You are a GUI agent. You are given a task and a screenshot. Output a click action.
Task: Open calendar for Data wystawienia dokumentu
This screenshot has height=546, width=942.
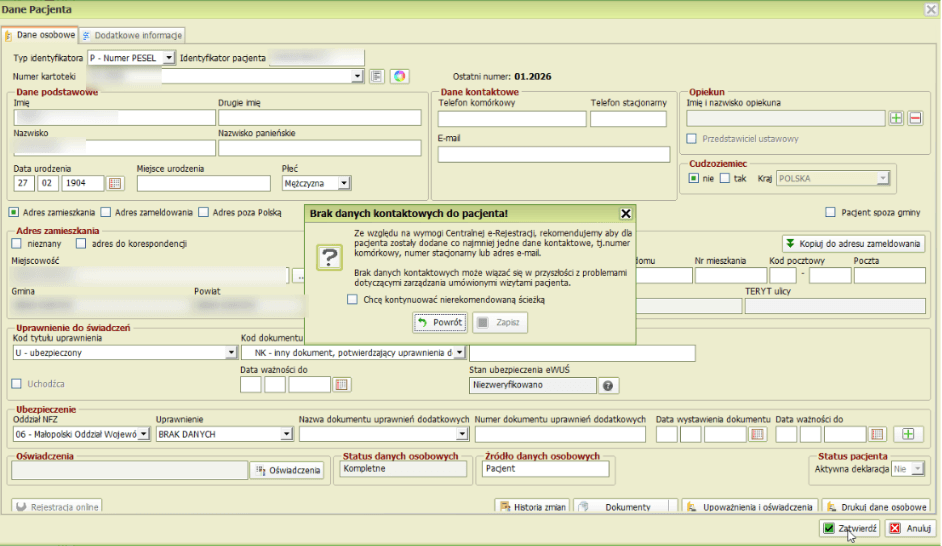pos(757,434)
